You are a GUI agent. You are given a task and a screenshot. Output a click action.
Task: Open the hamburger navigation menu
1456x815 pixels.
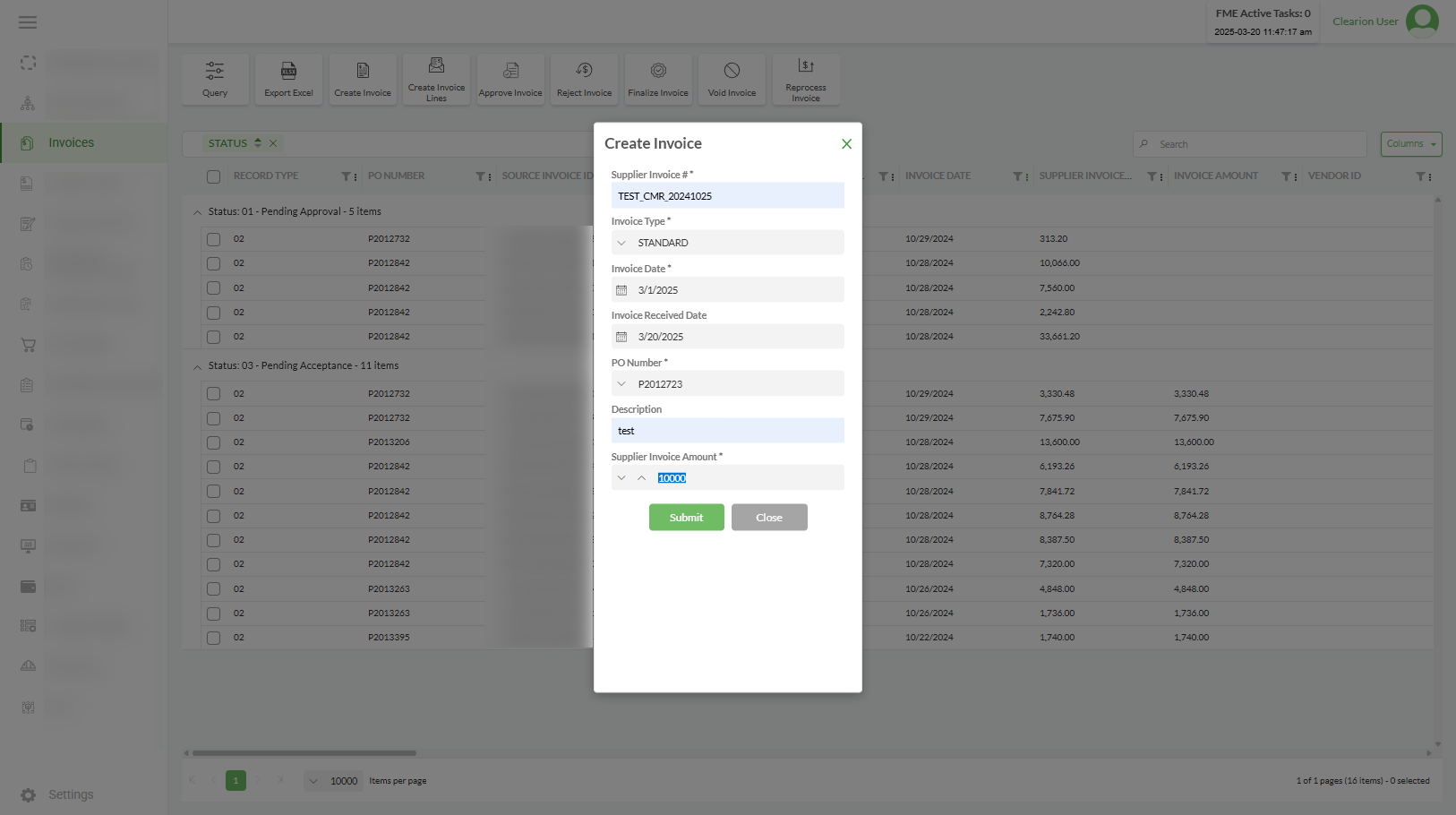27,21
